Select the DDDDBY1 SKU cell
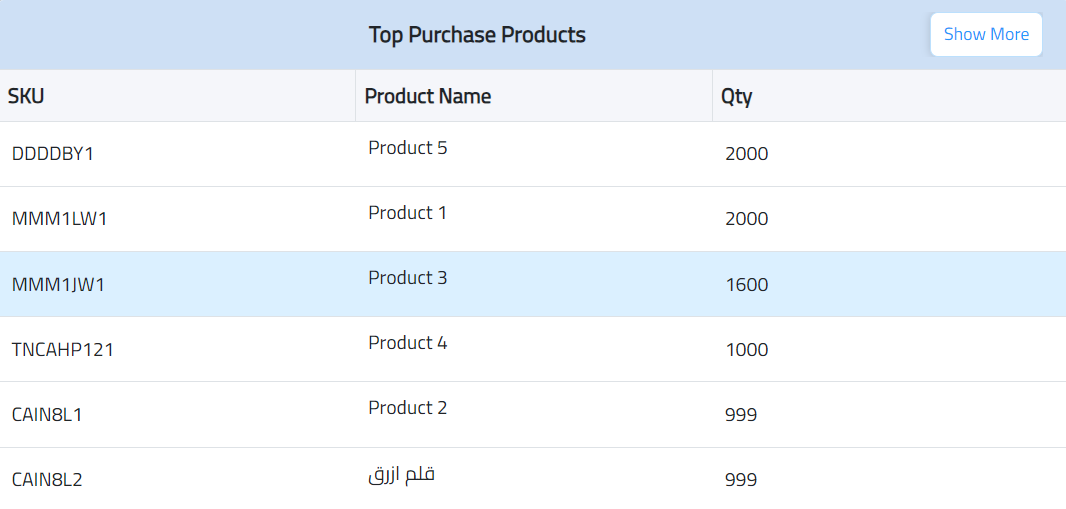 [53, 154]
